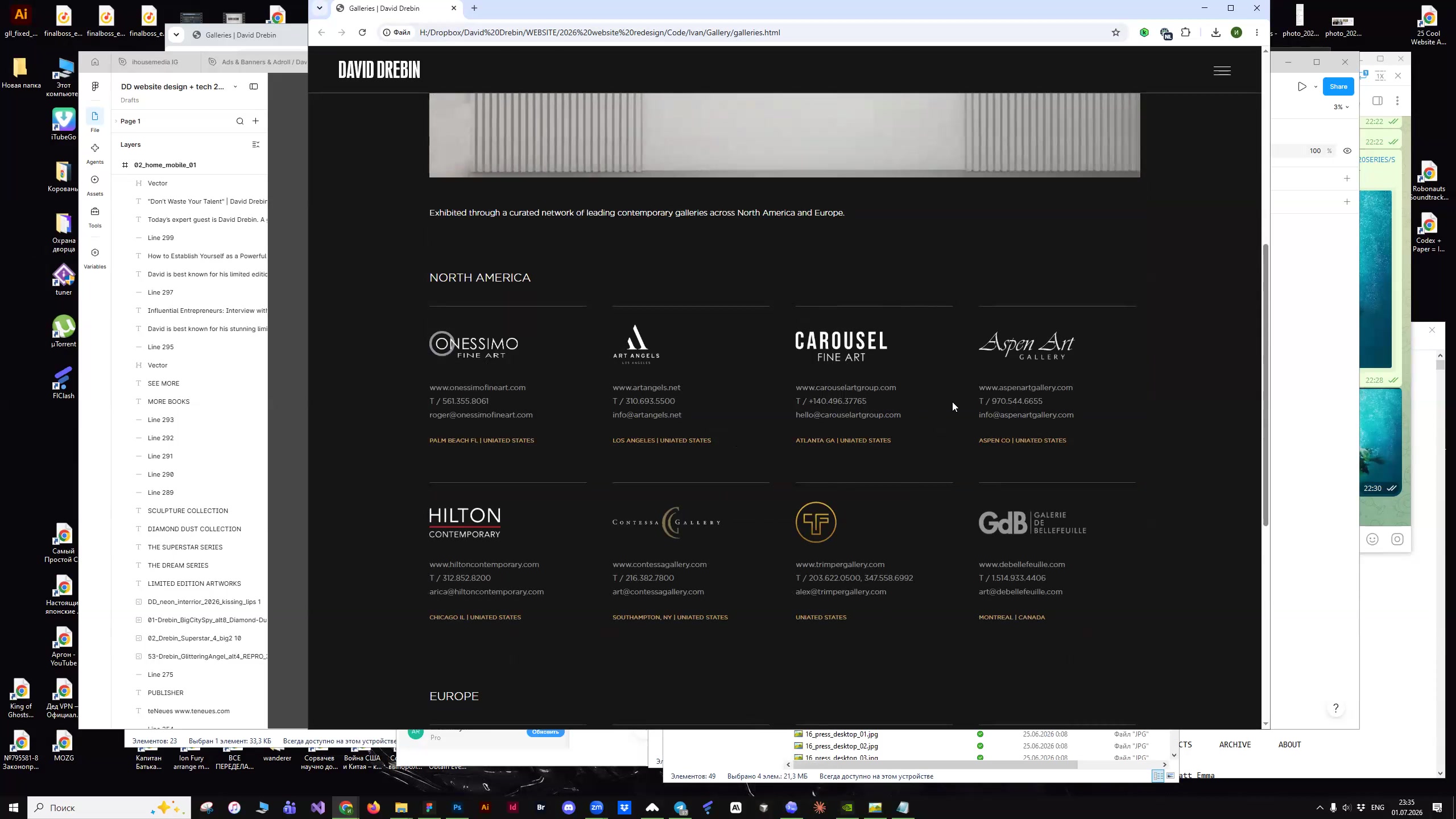
Task: Reload the Galleries page in Chrome
Action: coord(362,32)
